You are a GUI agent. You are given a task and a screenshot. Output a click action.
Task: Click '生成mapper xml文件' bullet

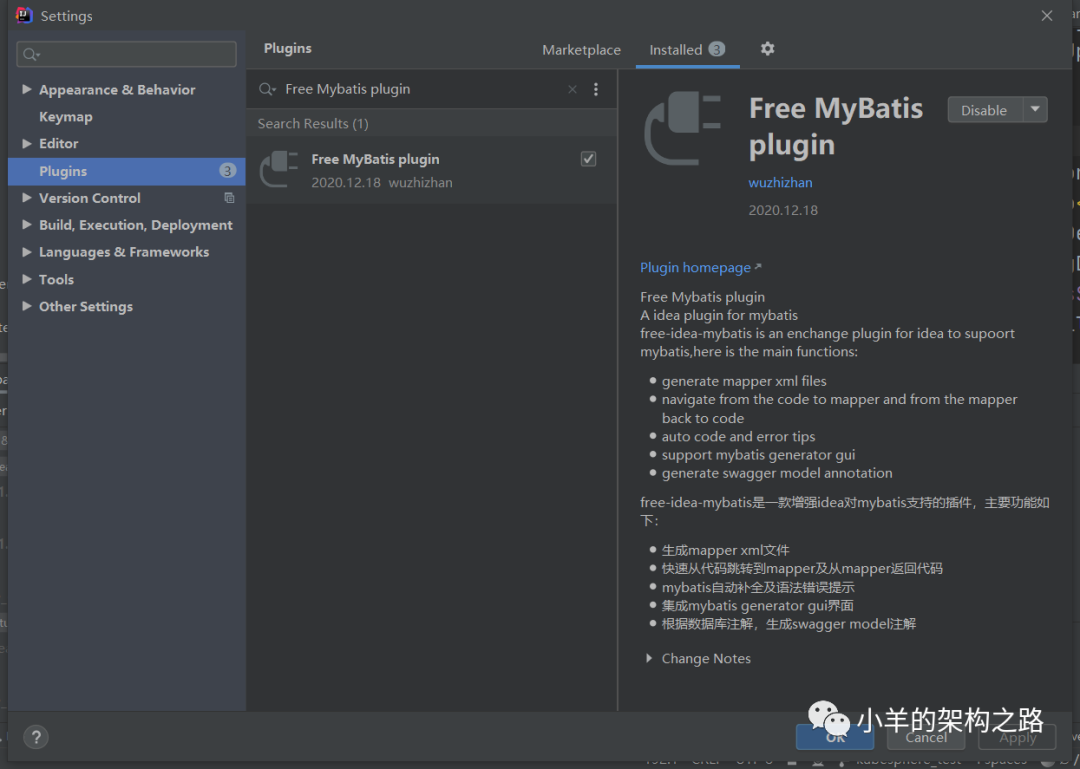coord(725,551)
